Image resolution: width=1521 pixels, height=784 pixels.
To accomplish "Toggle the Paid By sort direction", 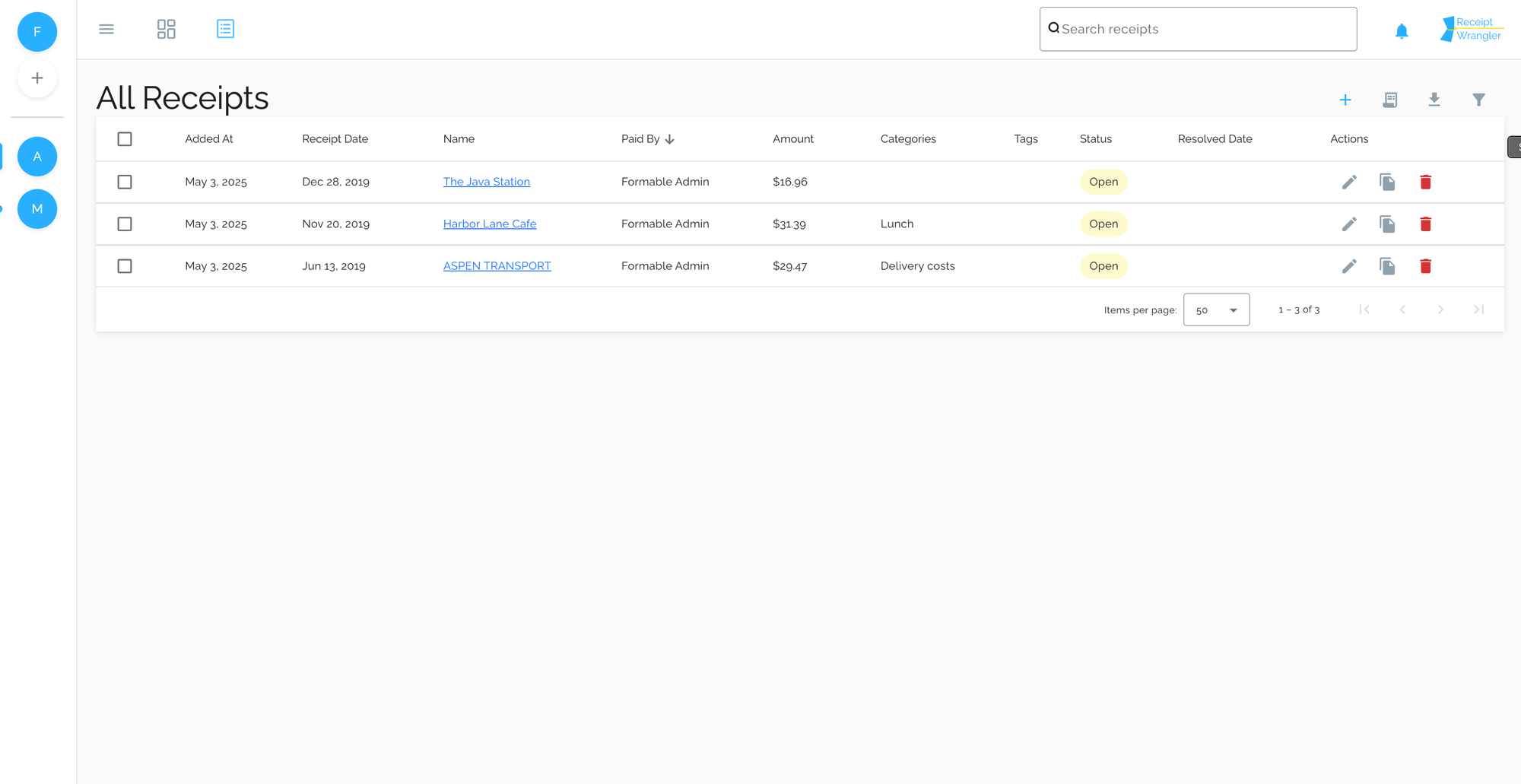I will point(647,138).
